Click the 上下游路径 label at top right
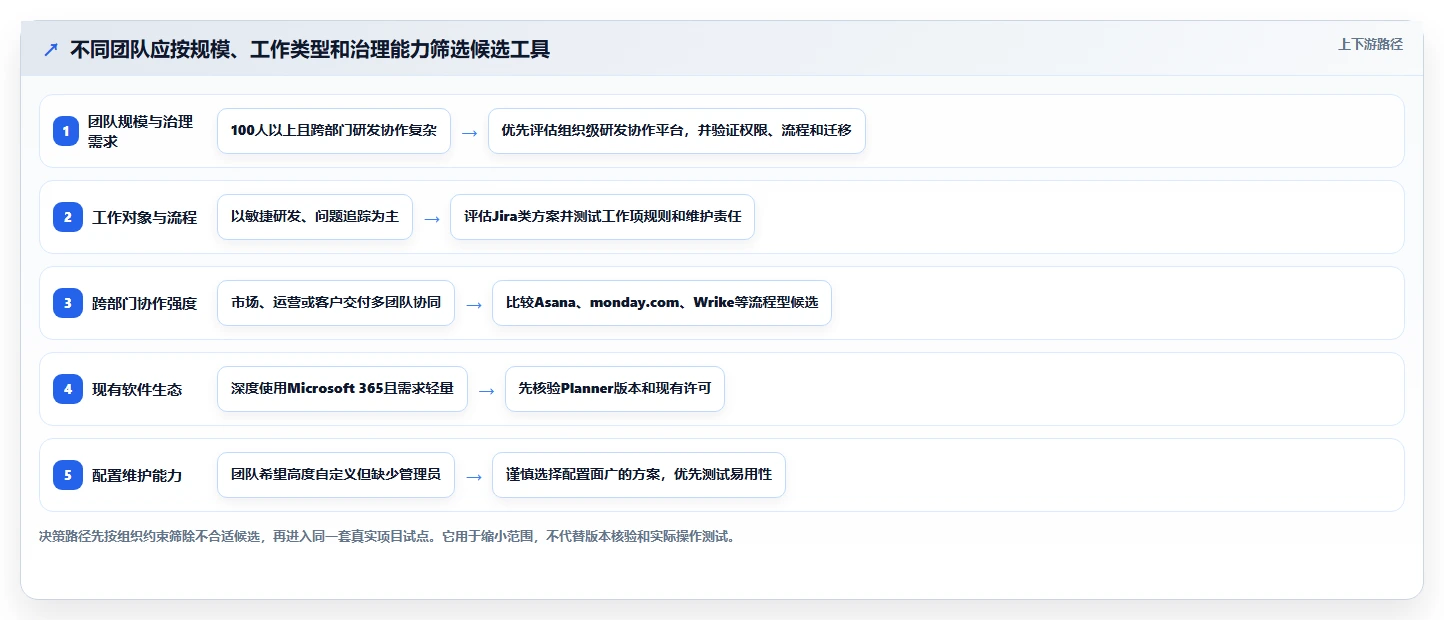 coord(1370,44)
